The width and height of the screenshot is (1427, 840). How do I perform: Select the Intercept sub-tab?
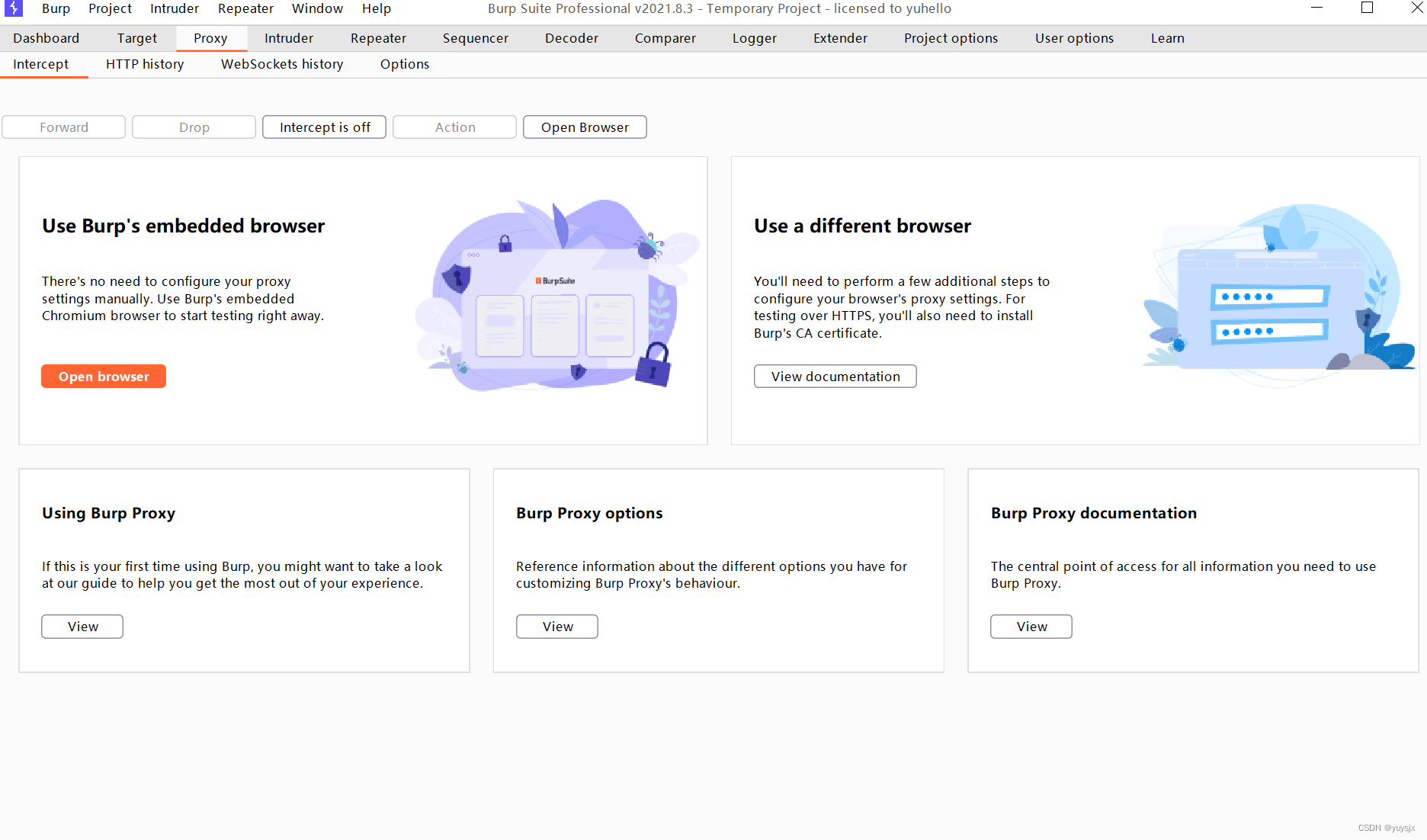pyautogui.click(x=41, y=64)
